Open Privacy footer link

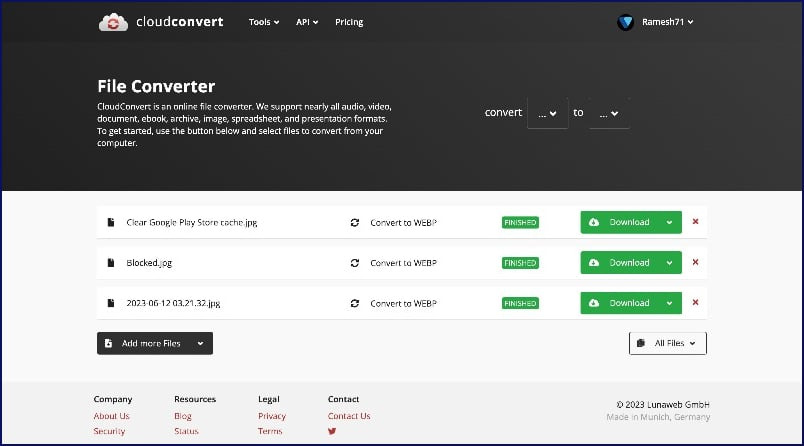click(x=272, y=416)
